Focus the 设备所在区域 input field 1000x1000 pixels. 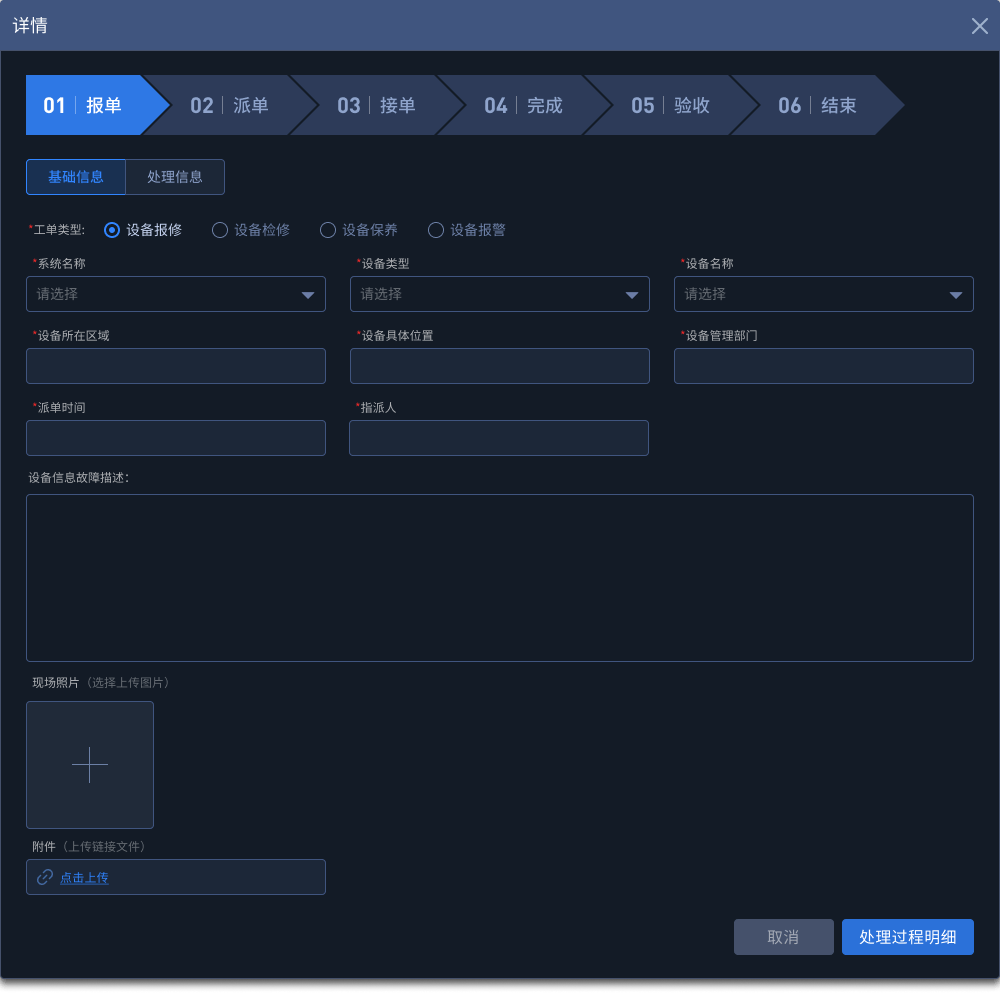(176, 366)
